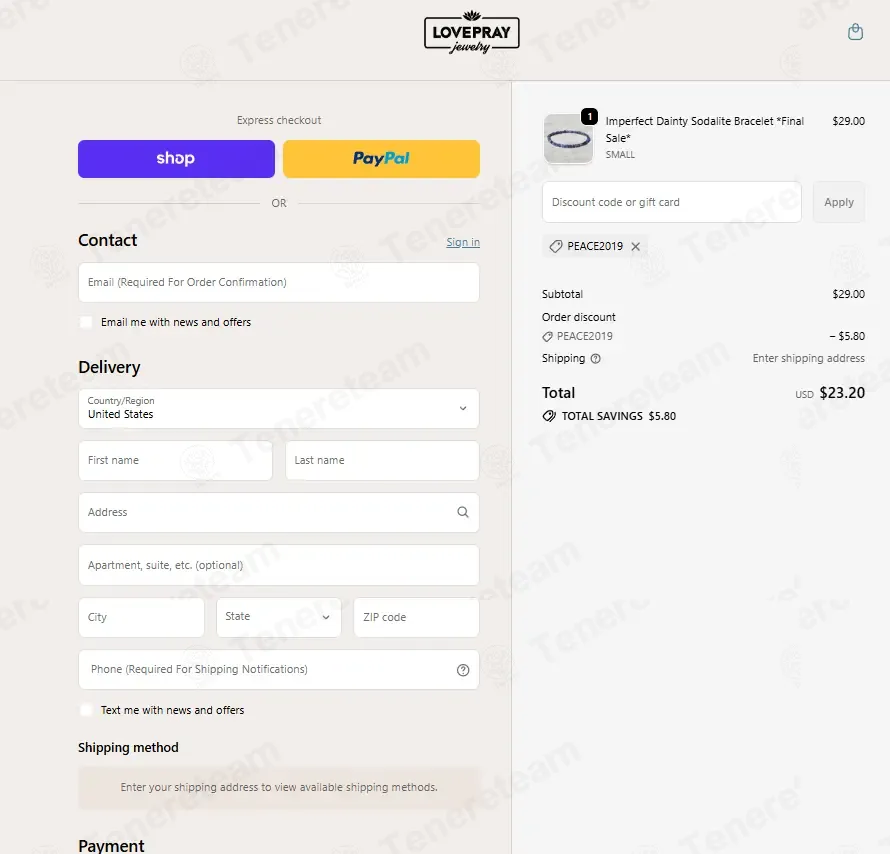Expand the State dropdown

(x=279, y=617)
